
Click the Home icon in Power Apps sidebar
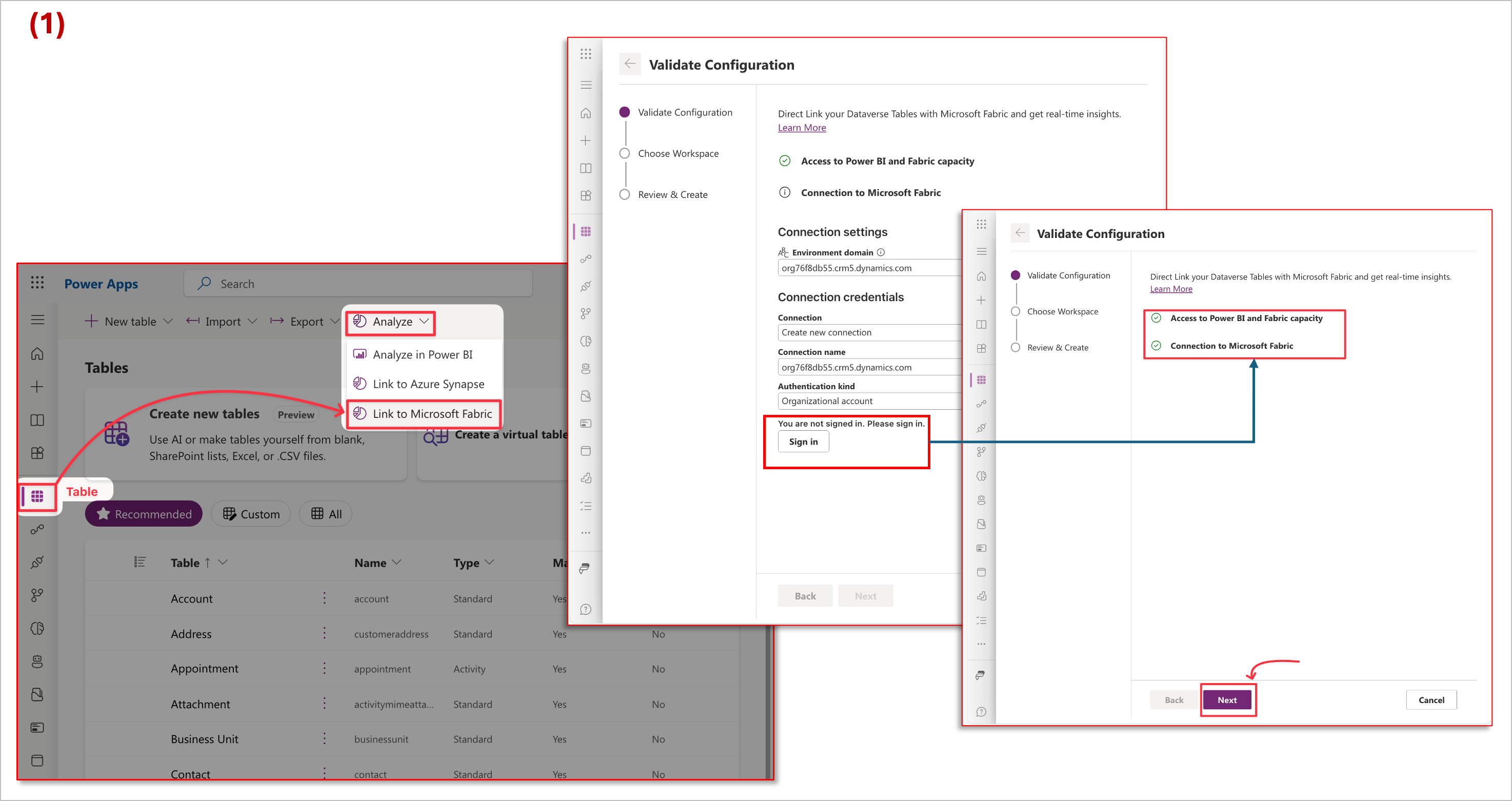click(x=37, y=354)
